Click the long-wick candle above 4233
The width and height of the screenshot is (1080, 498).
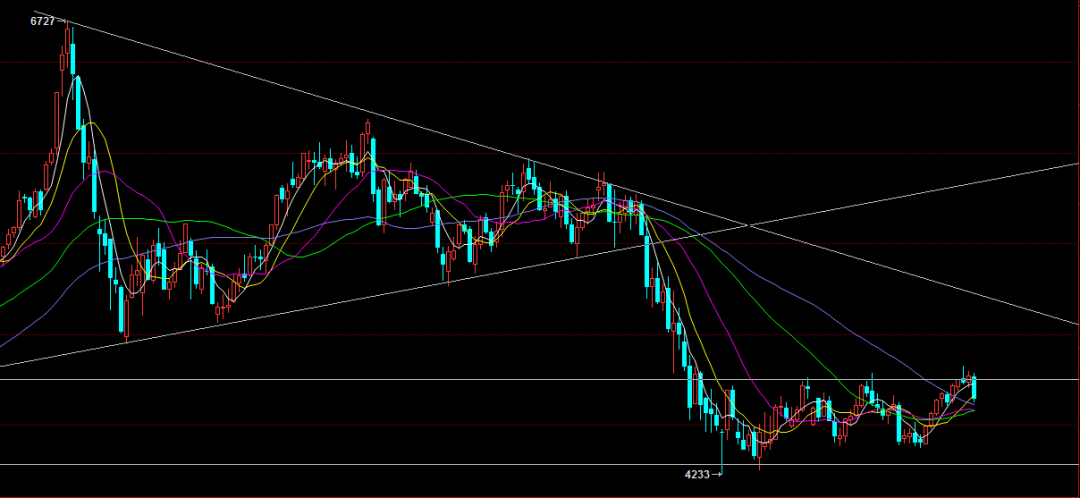pos(722,440)
